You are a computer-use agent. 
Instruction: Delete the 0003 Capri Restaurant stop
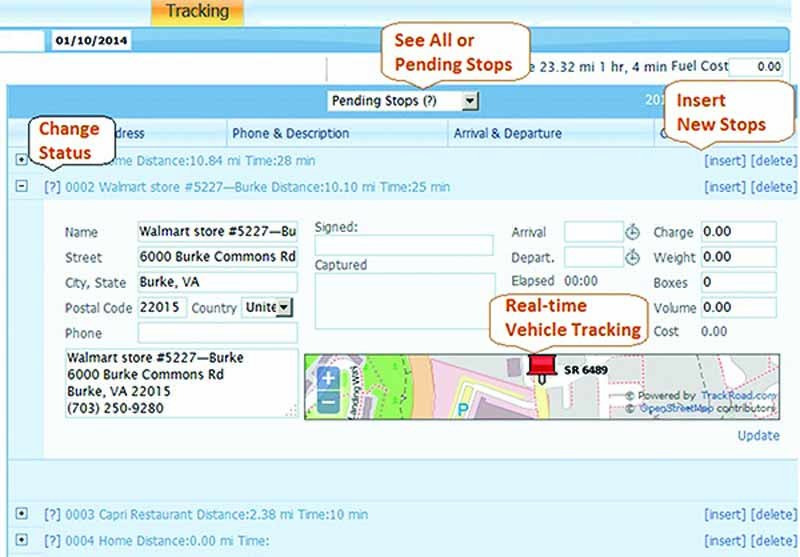click(773, 515)
